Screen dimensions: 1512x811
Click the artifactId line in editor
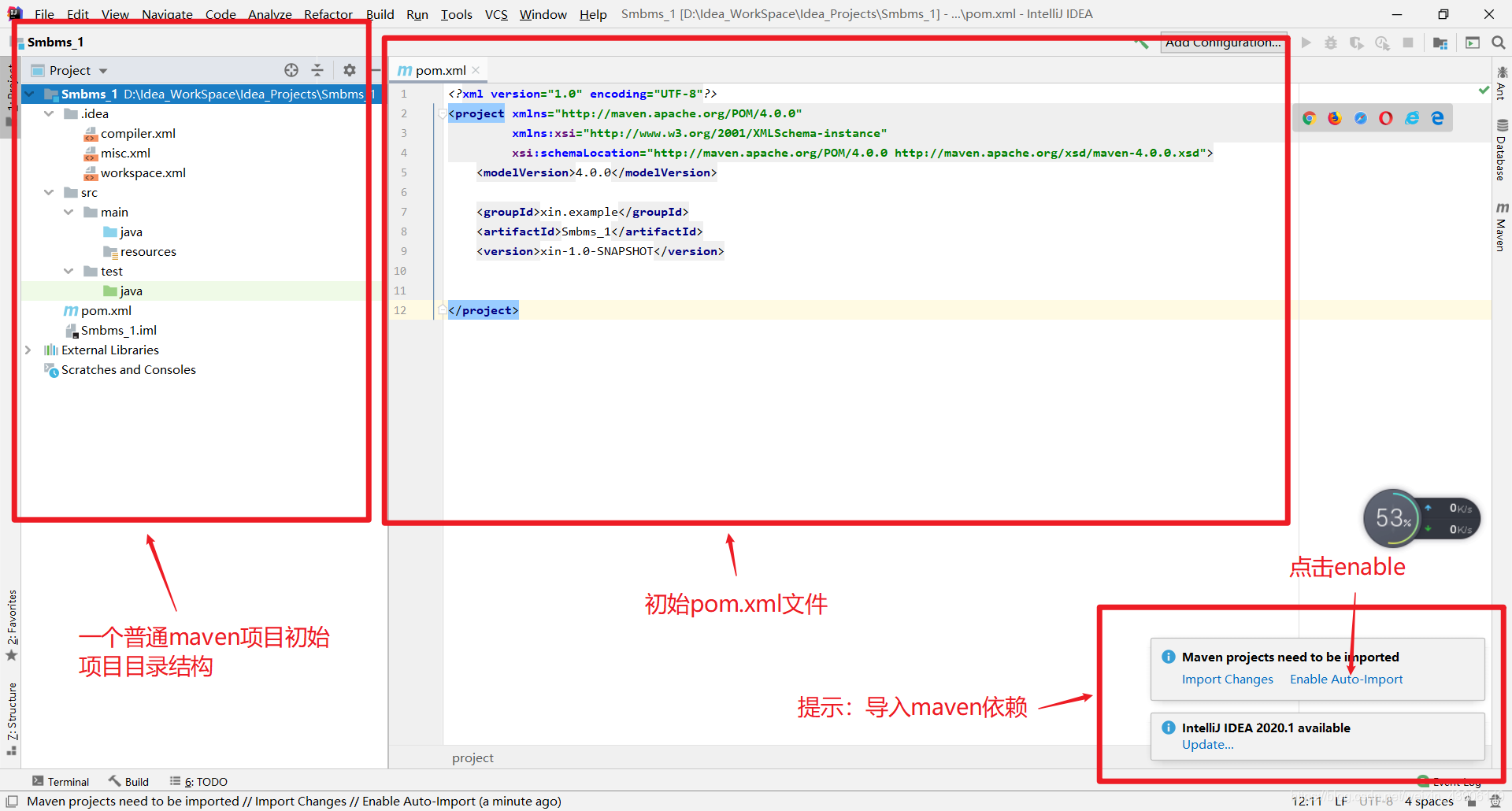point(589,231)
